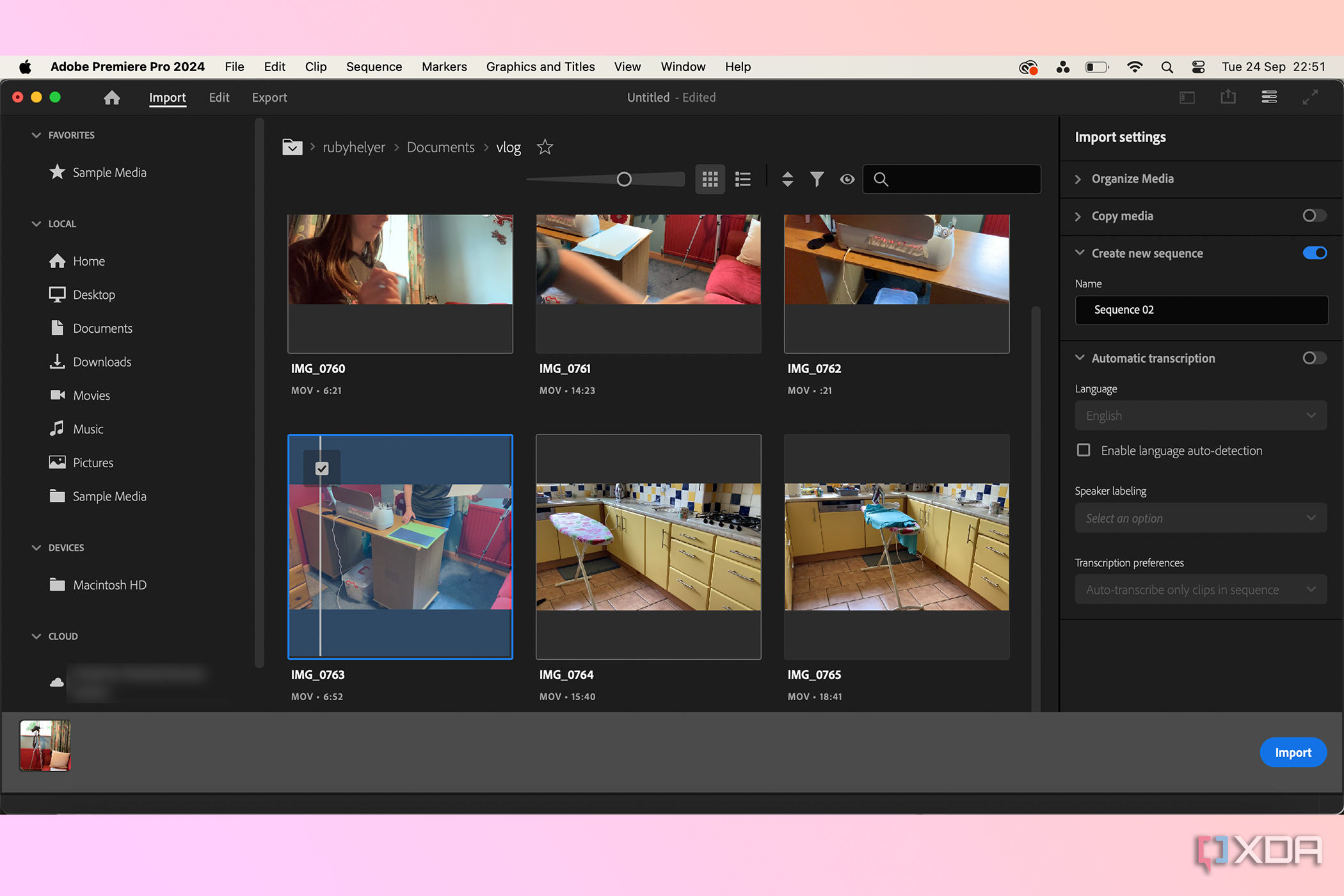Image resolution: width=1344 pixels, height=896 pixels.
Task: Collapse Create new sequence section
Action: point(1080,253)
